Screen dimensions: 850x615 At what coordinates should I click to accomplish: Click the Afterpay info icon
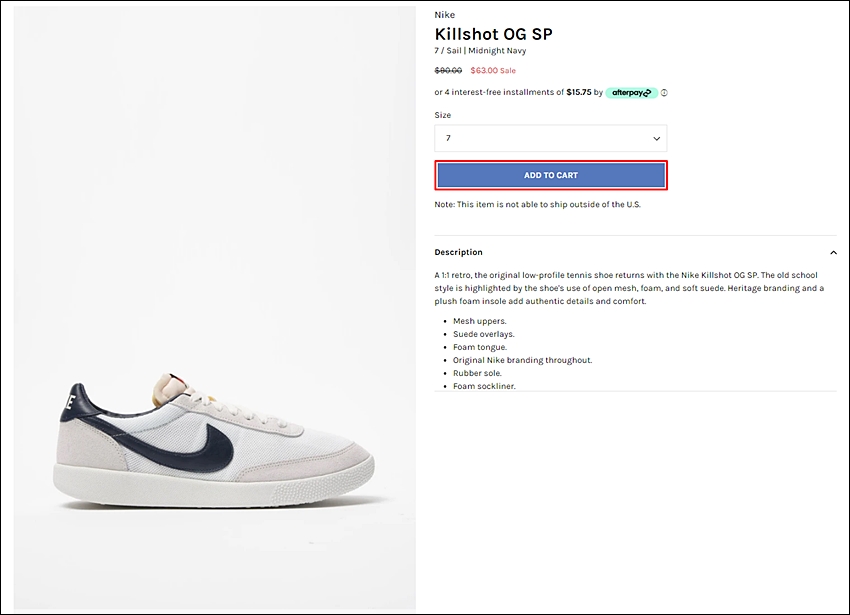(x=664, y=93)
